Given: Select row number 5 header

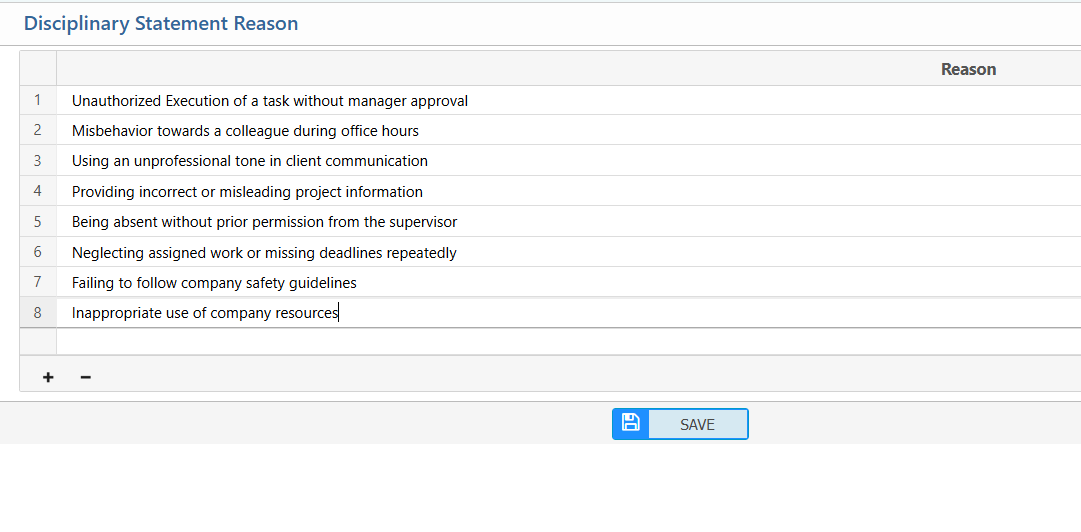Looking at the screenshot, I should pyautogui.click(x=38, y=222).
